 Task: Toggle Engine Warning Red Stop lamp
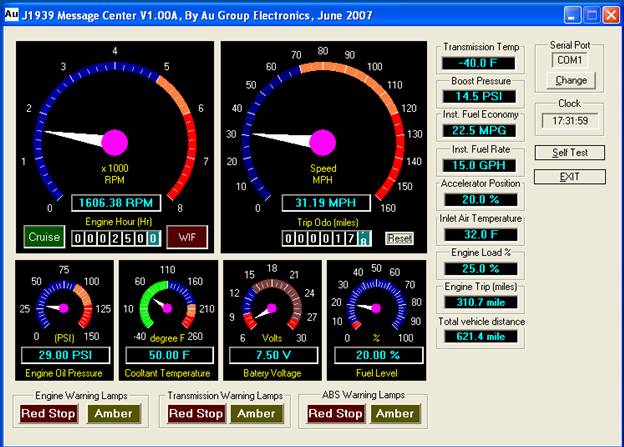(49, 414)
